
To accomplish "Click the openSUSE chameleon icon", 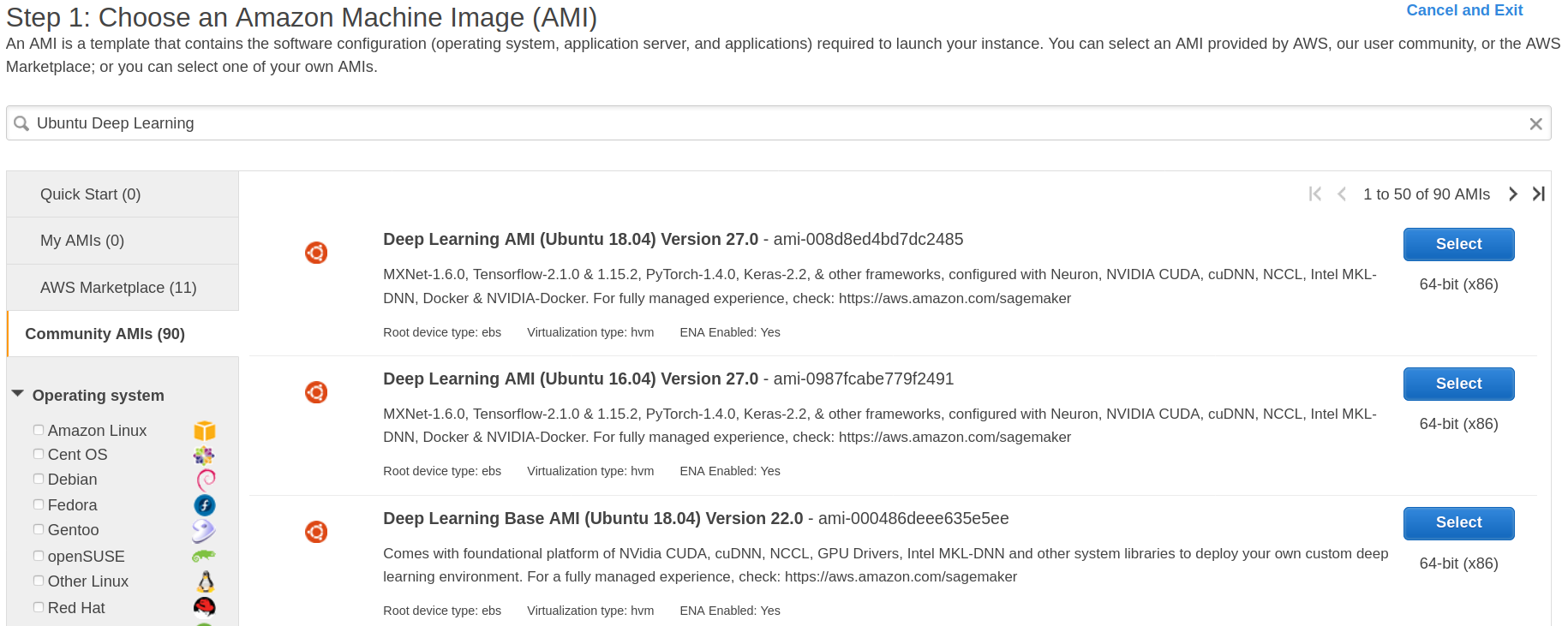I will [204, 557].
